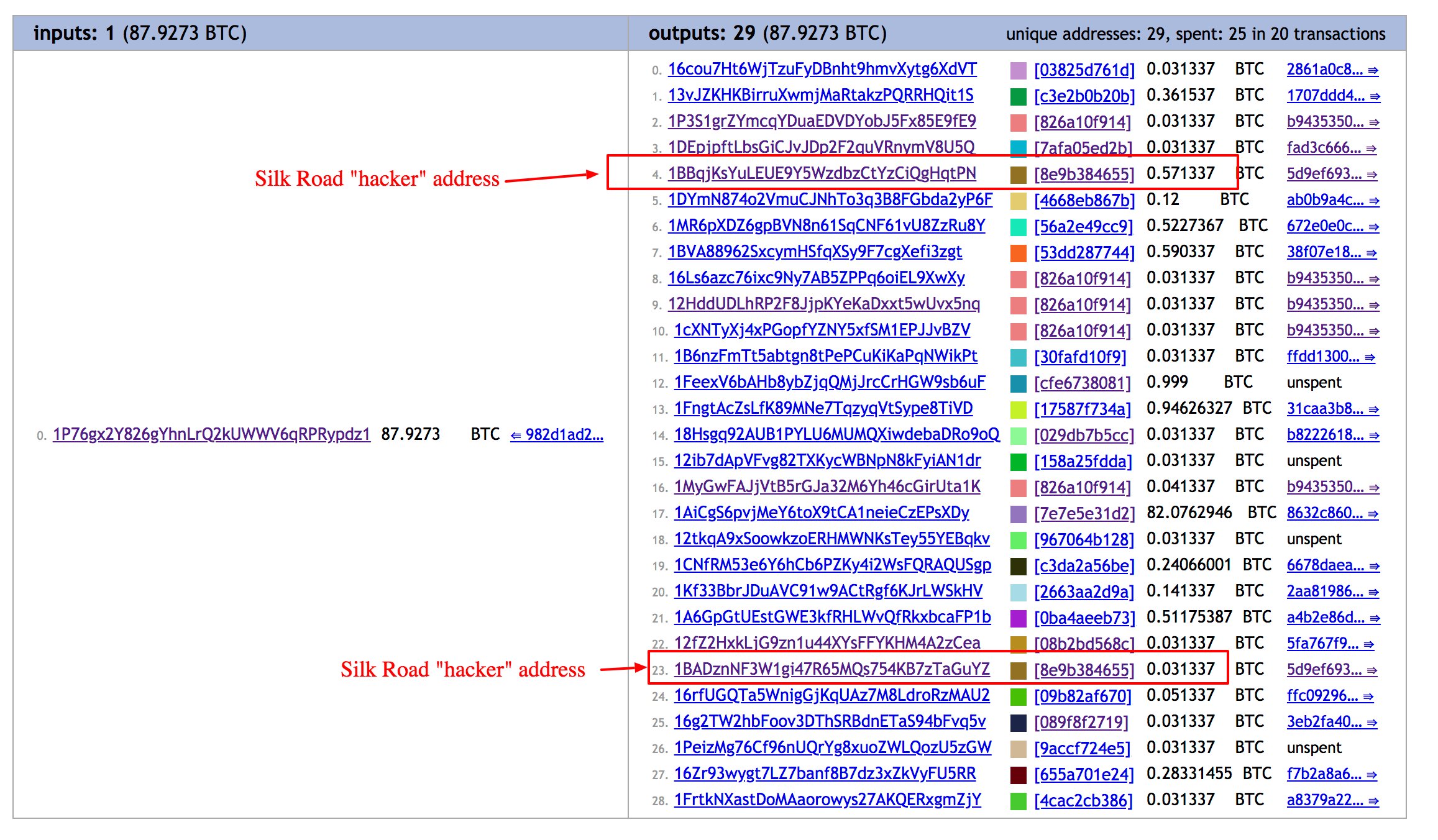Open wallet tag [4668eb867b]
The image size is (1438, 840).
[x=1084, y=200]
